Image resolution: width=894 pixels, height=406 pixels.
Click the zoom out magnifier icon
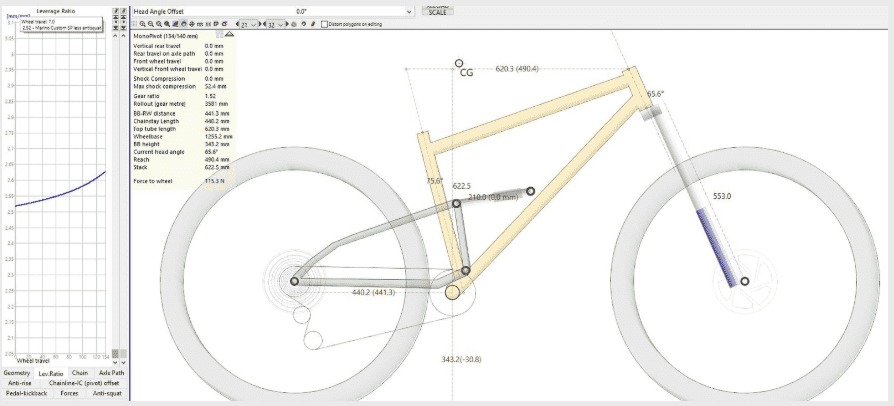point(151,24)
